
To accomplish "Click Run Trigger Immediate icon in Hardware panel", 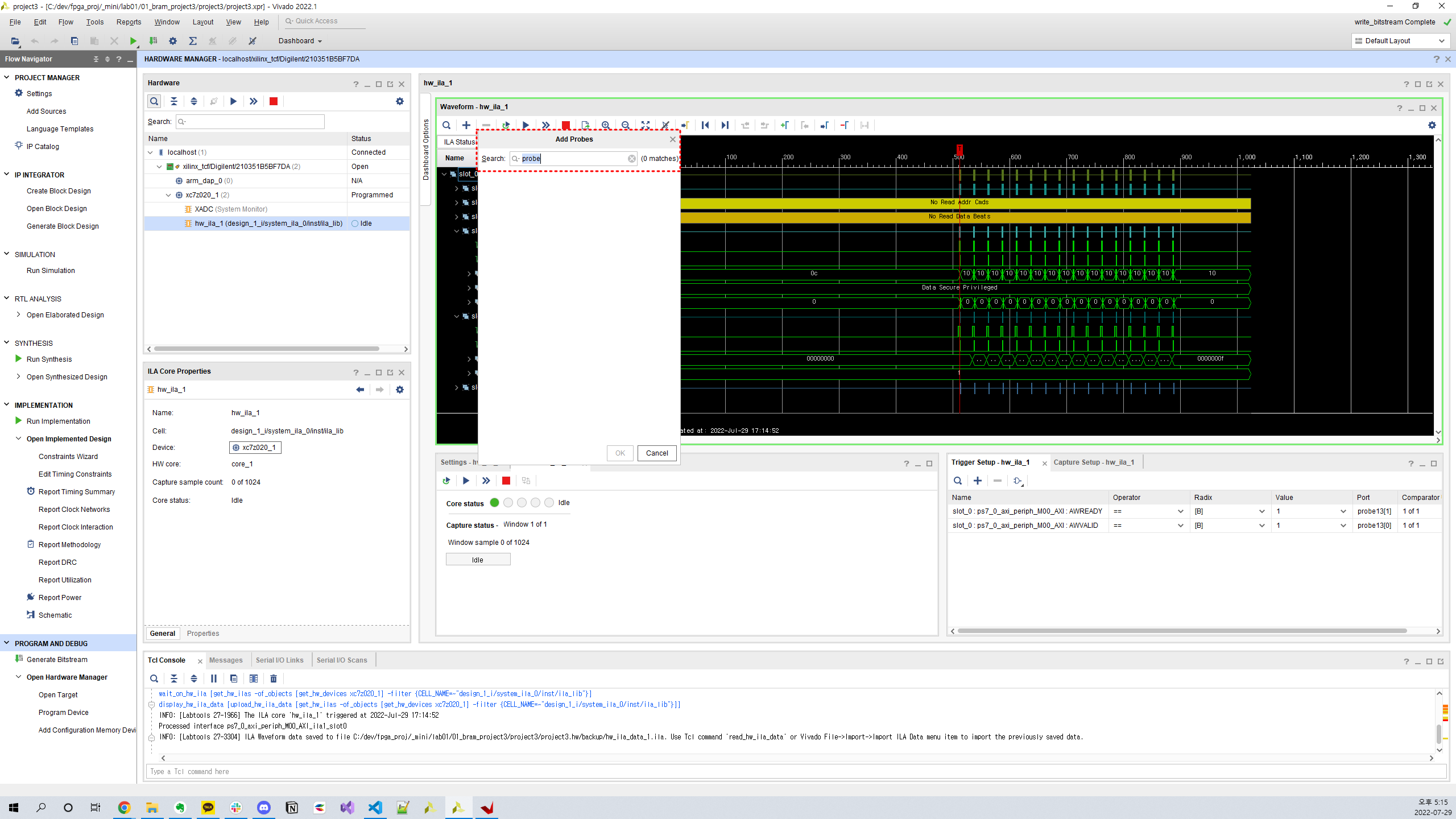I will (253, 101).
